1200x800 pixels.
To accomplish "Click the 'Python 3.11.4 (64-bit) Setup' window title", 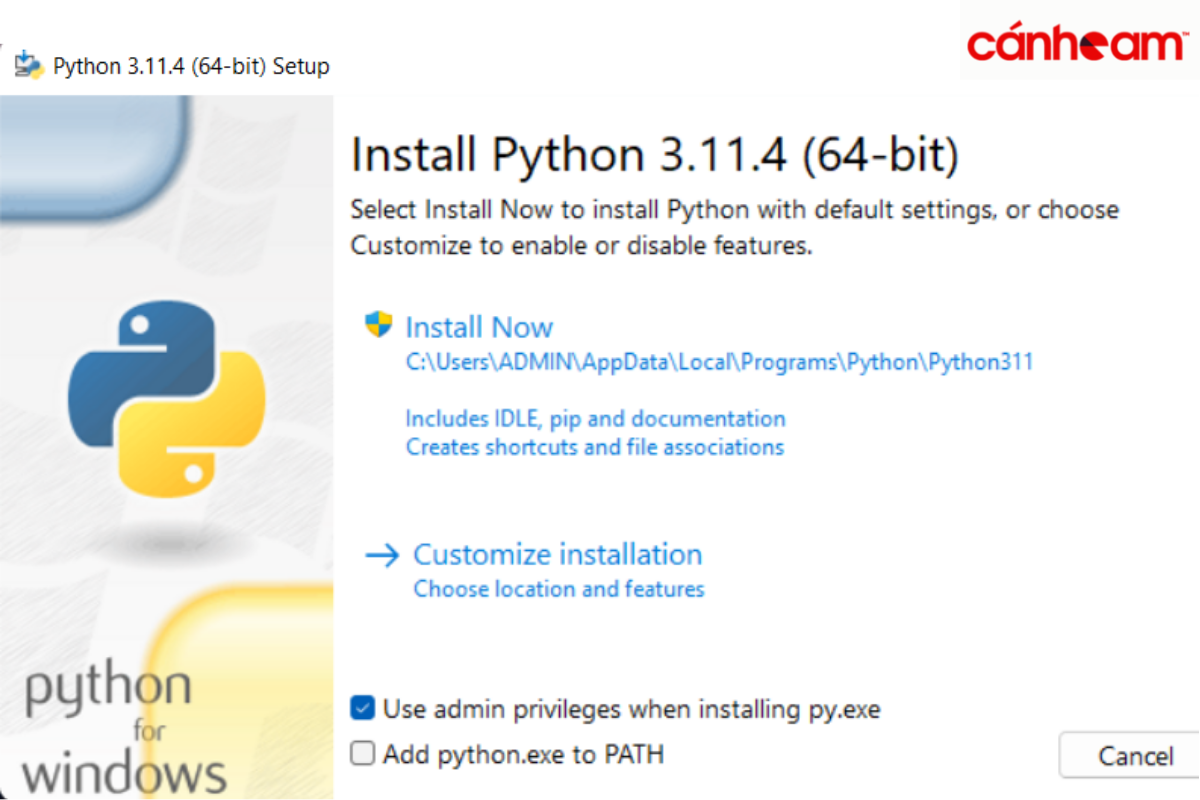I will tap(191, 66).
